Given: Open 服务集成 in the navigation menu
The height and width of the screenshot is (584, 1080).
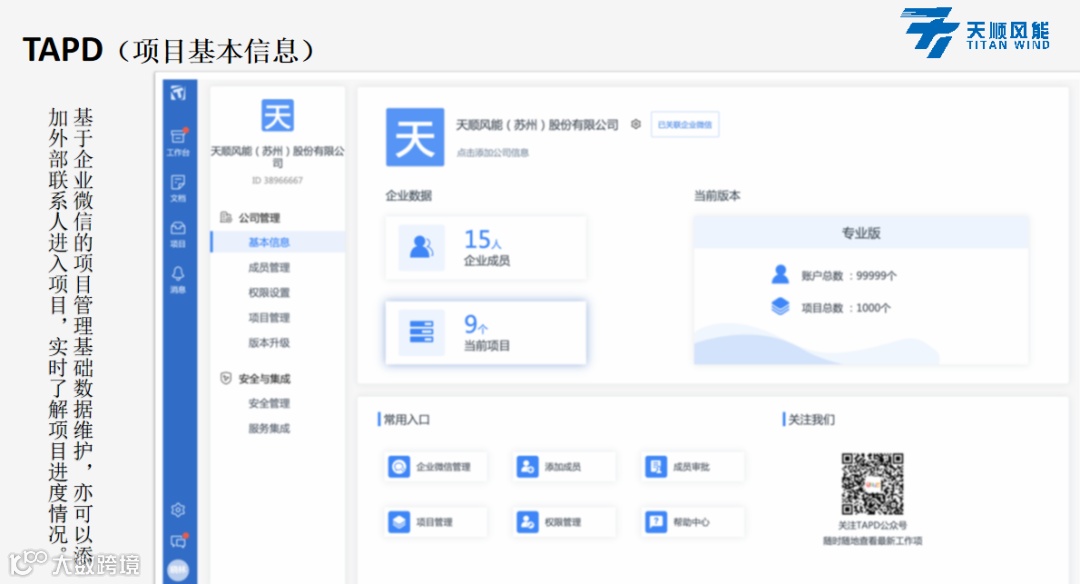Looking at the screenshot, I should [269, 428].
